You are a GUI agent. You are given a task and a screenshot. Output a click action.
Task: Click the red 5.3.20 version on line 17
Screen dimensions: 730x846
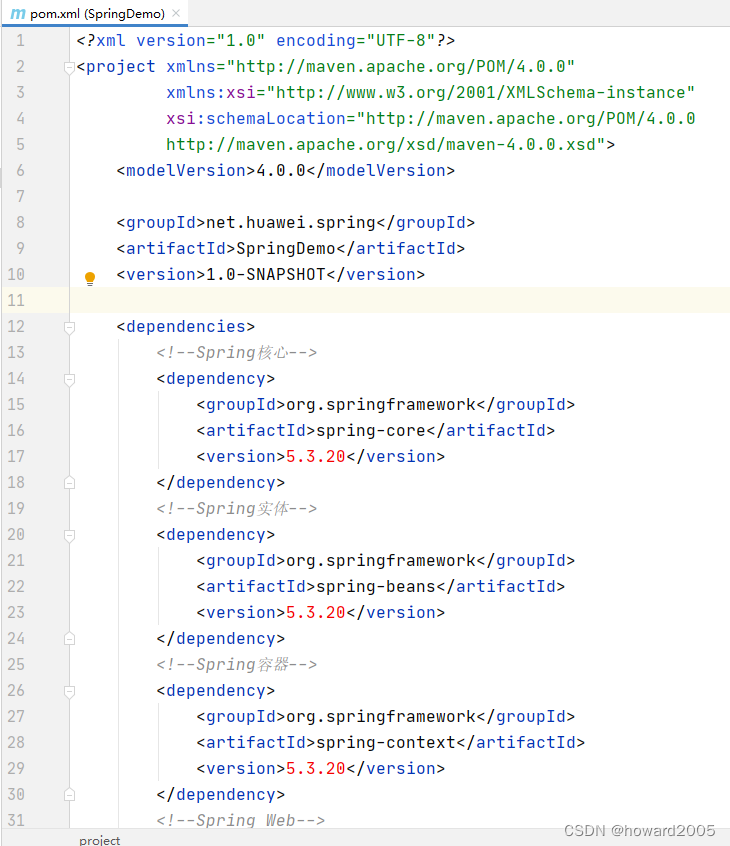tap(315, 456)
